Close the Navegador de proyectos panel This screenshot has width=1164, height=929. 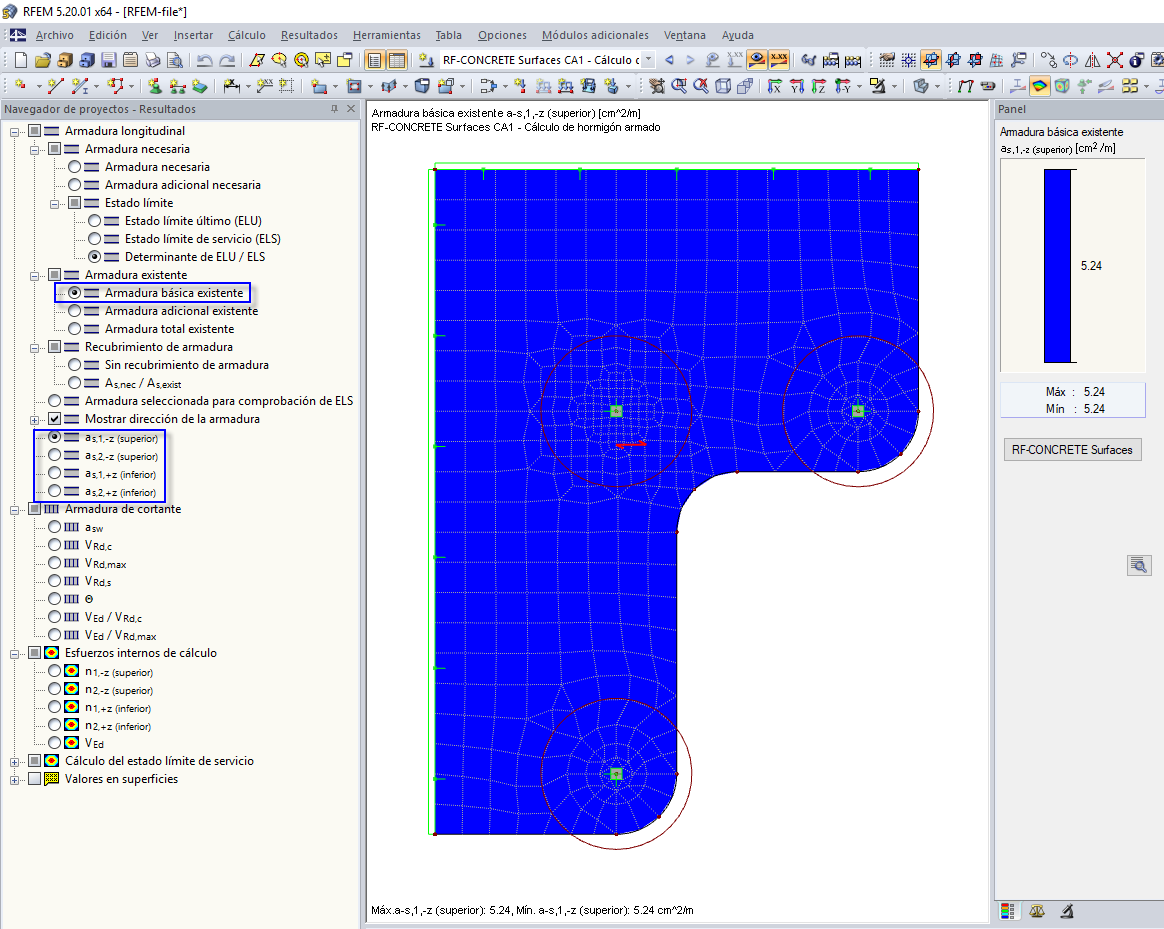point(351,109)
